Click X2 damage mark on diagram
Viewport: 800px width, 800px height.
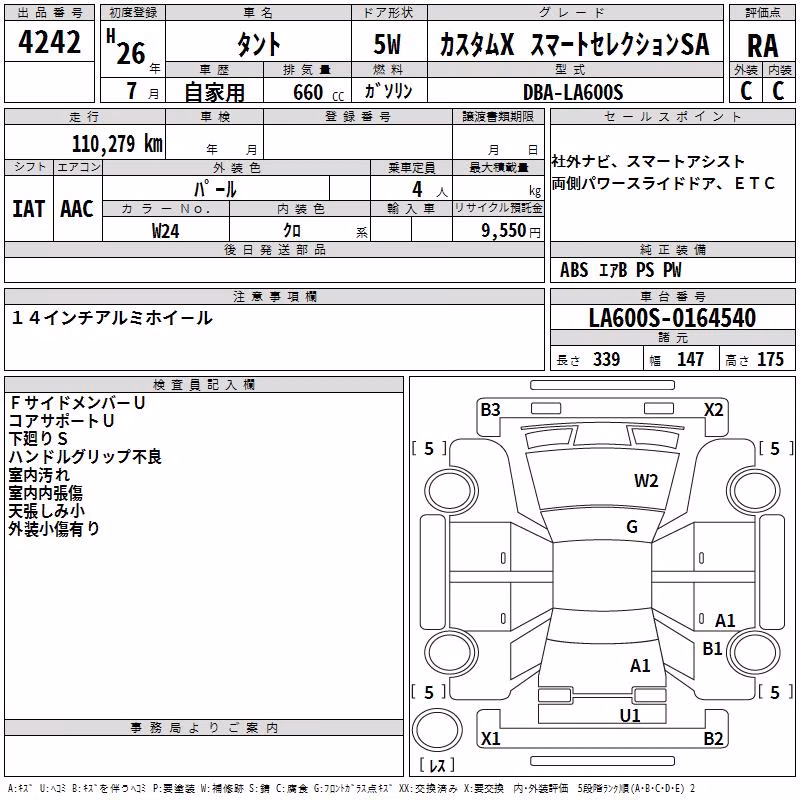[714, 410]
